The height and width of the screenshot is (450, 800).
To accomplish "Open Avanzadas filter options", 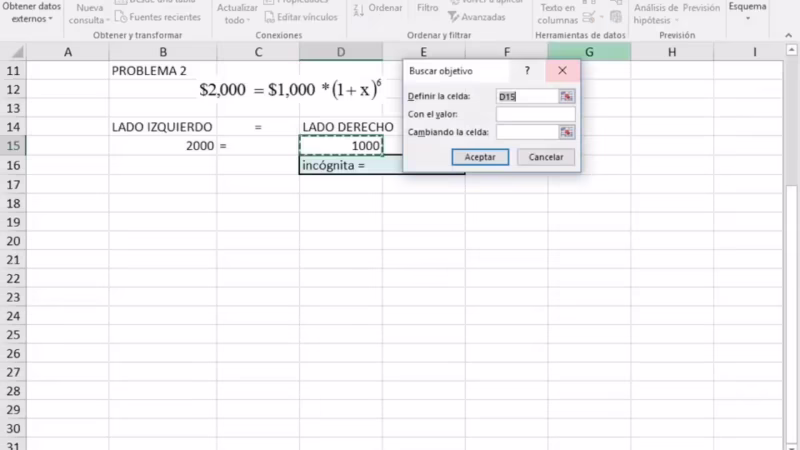I will coord(477,17).
